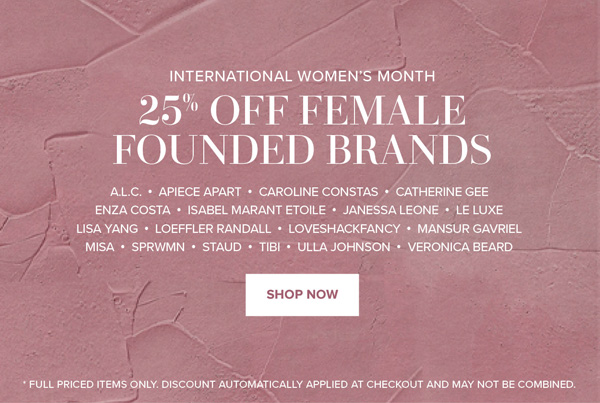Click the full priced items disclaimer text
600x403 pixels.
tap(299, 384)
